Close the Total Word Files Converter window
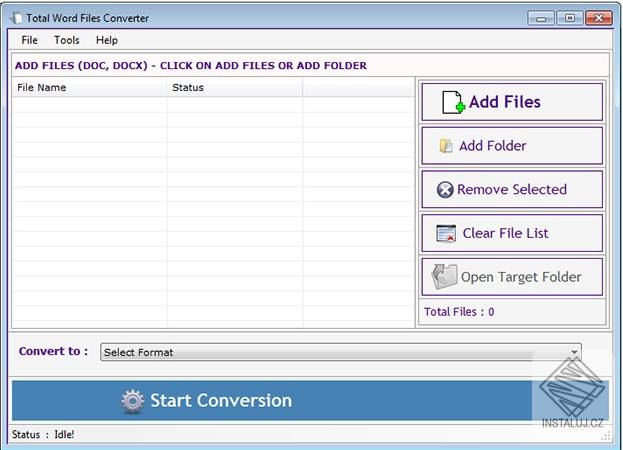Image resolution: width=623 pixels, height=450 pixels. (598, 18)
